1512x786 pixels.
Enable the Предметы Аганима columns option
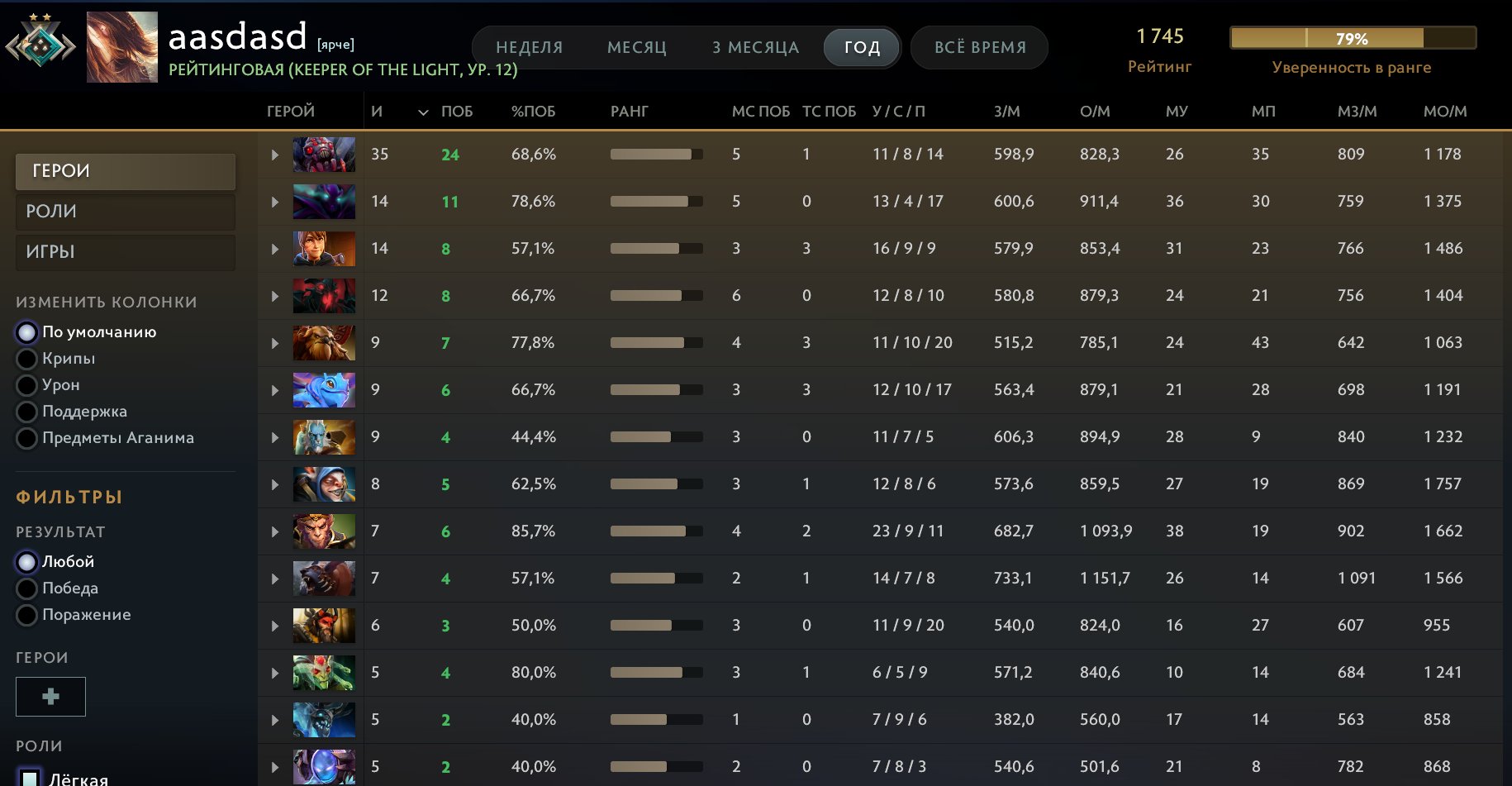coord(27,438)
